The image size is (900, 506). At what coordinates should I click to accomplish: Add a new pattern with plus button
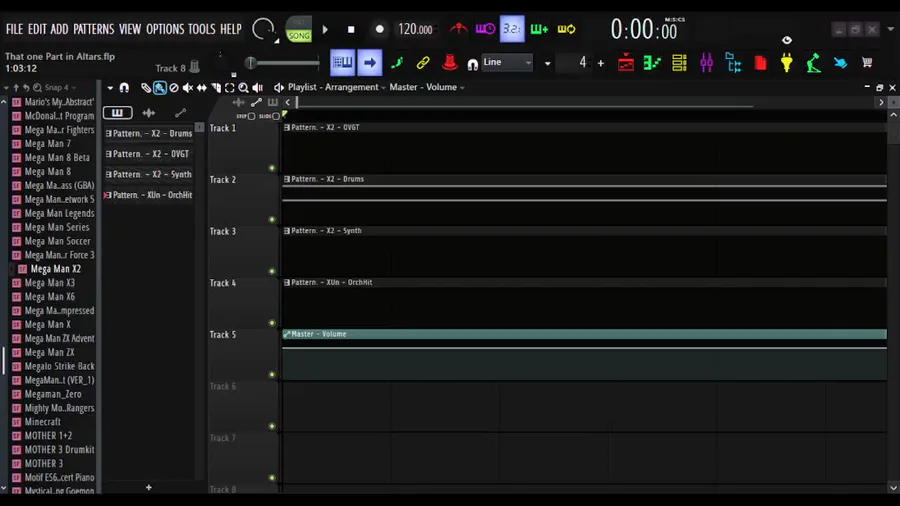(x=149, y=487)
